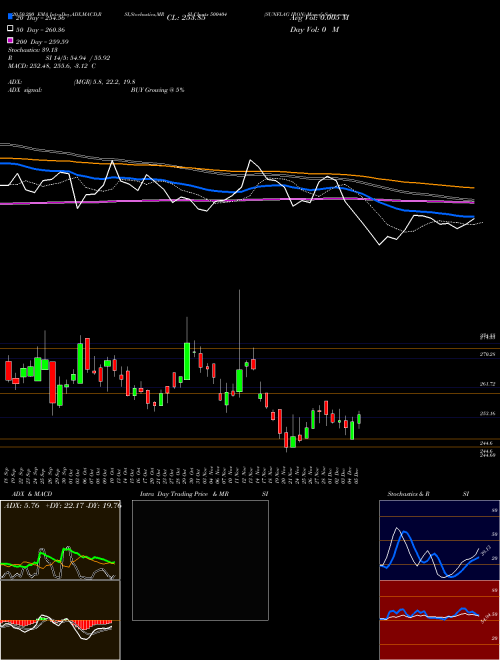The image size is (500, 660).
Task: Click the tallest-wick candlestick in mid November
Action: click(x=239, y=381)
